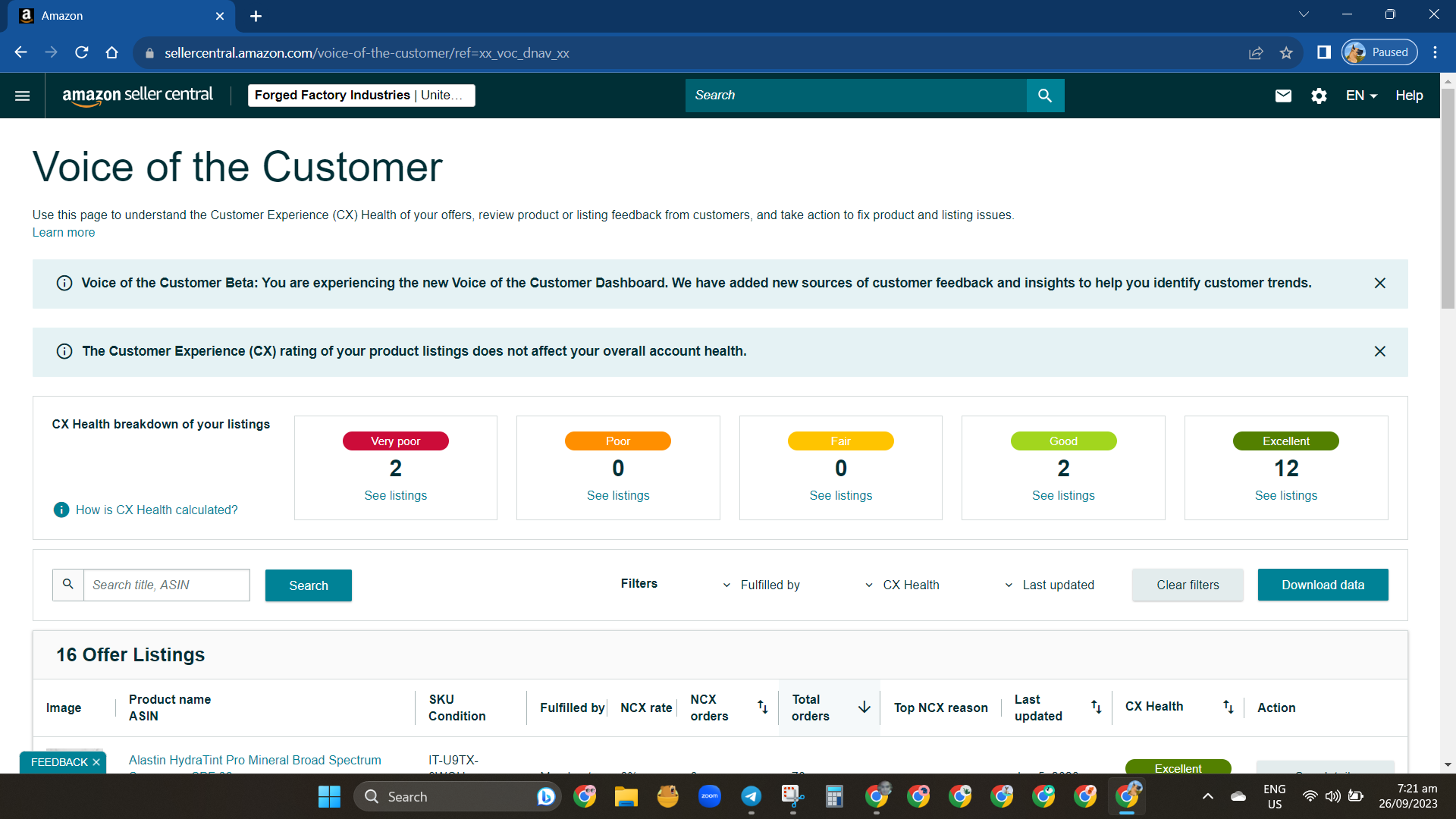
Task: Expand the Last updated filter dropdown
Action: tap(1049, 585)
